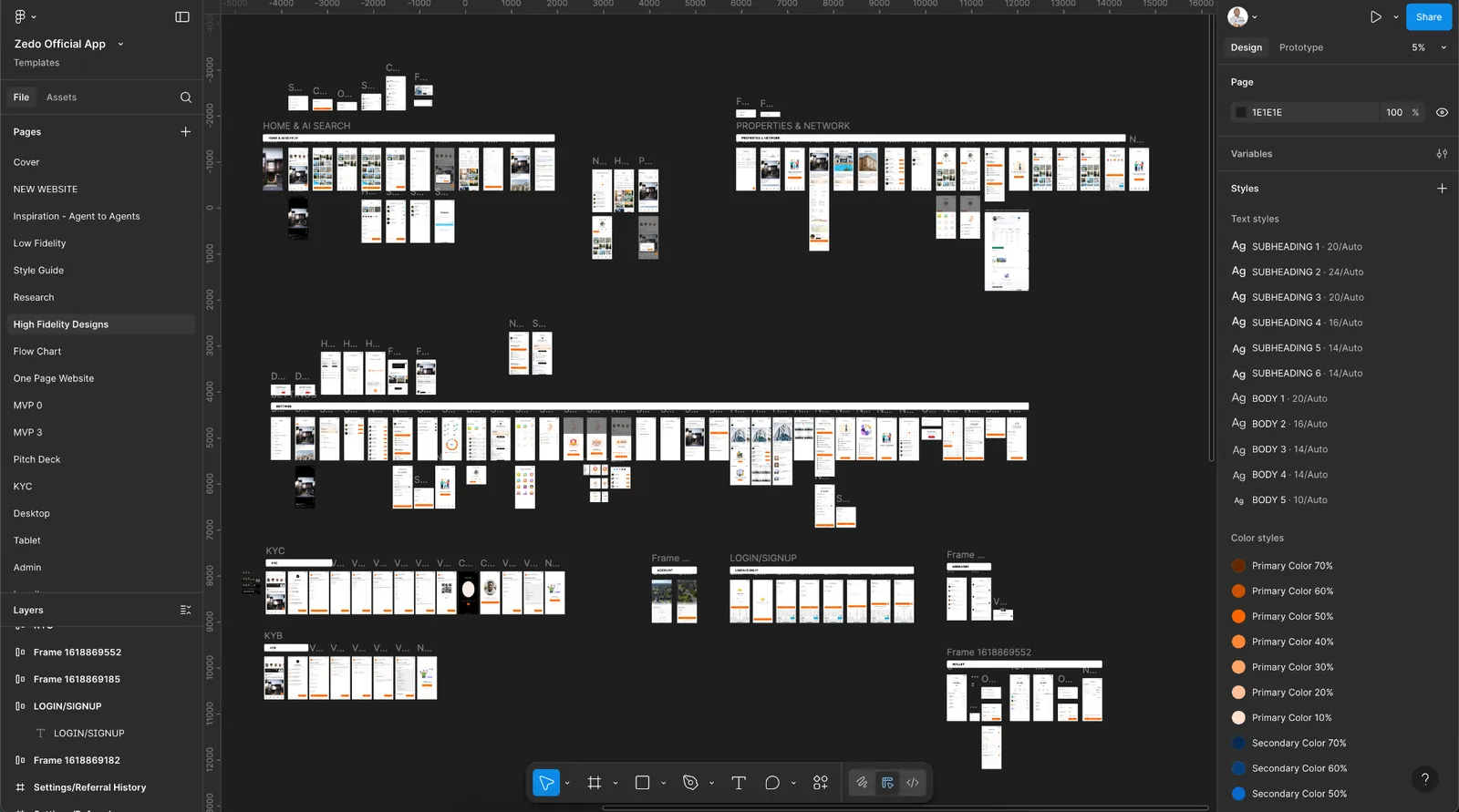
Task: Select the Rectangle shape tool
Action: pyautogui.click(x=642, y=783)
